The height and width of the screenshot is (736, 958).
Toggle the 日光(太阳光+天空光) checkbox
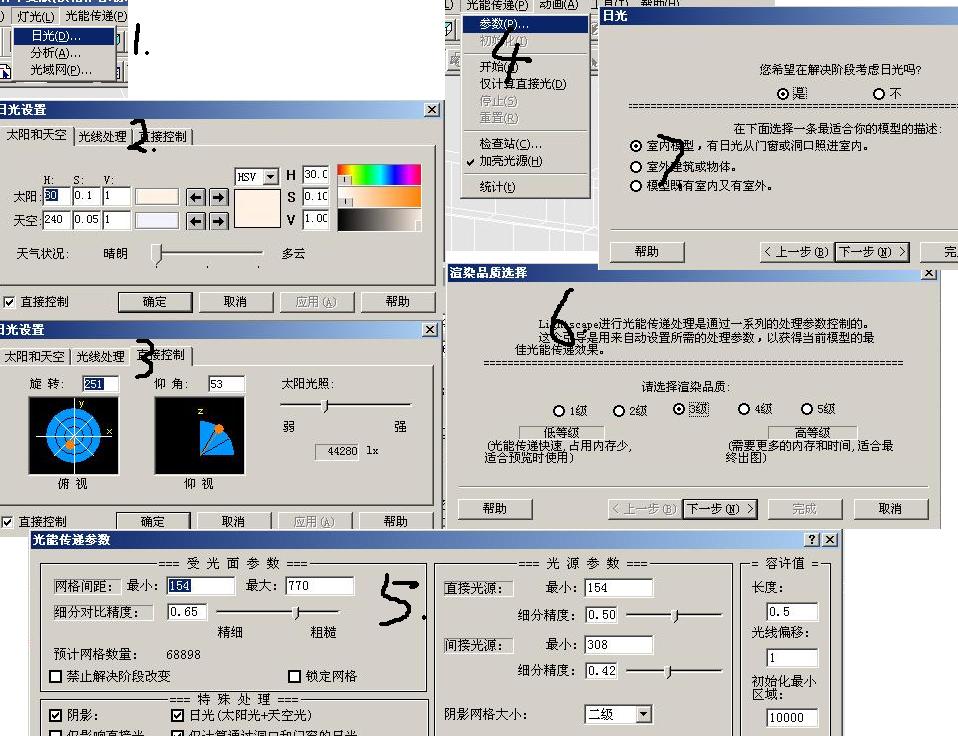(177, 715)
